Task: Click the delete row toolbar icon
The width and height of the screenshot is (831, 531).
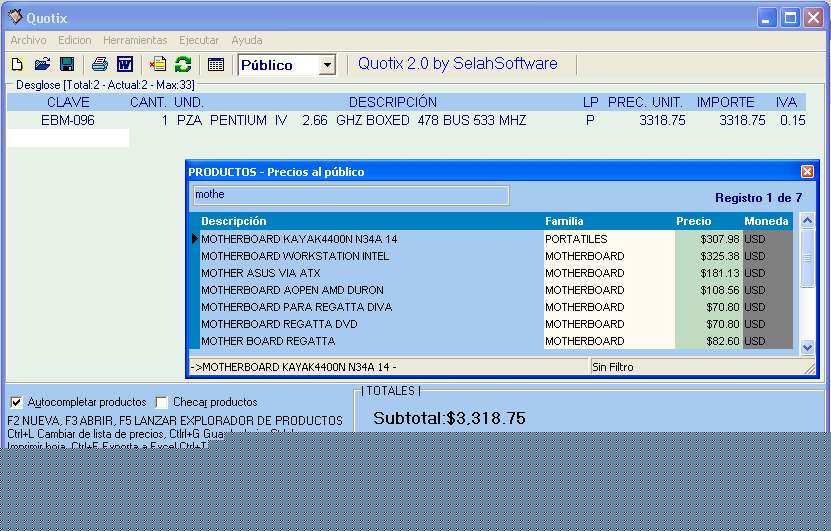Action: (157, 65)
